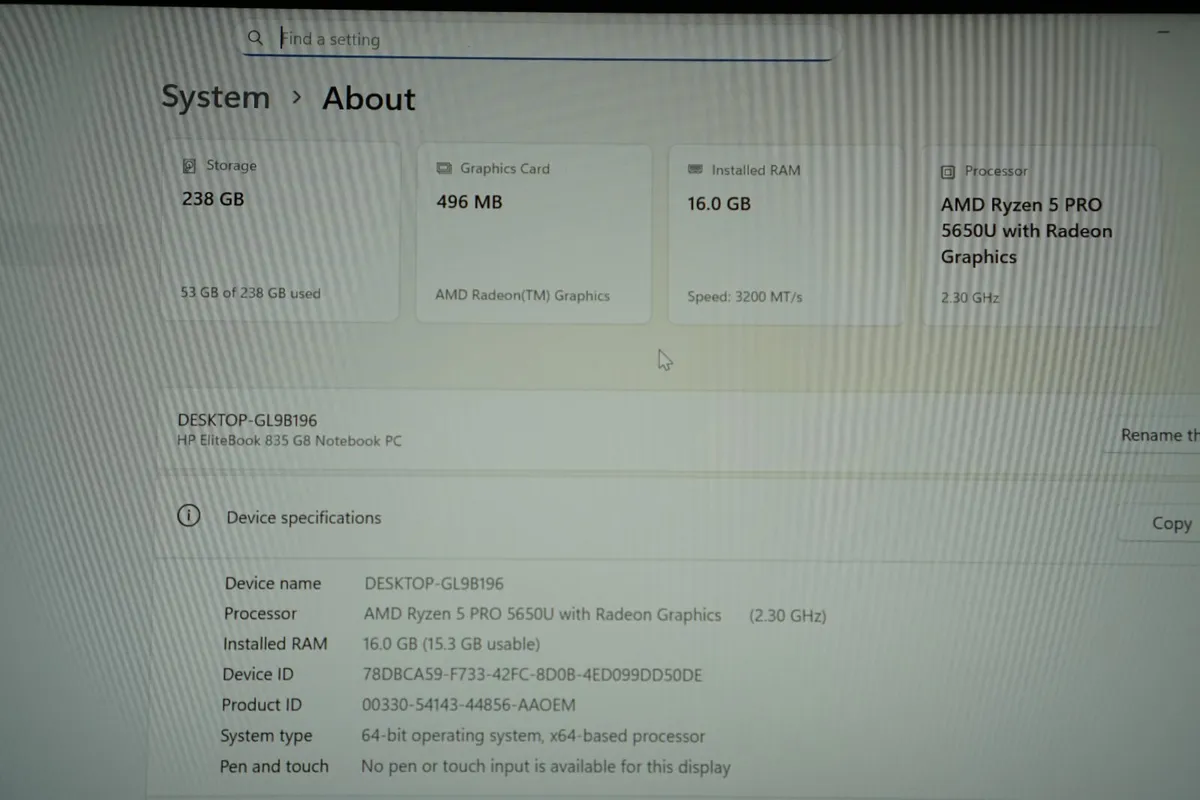Click the Storage drive icon
1200x800 pixels.
pos(189,165)
